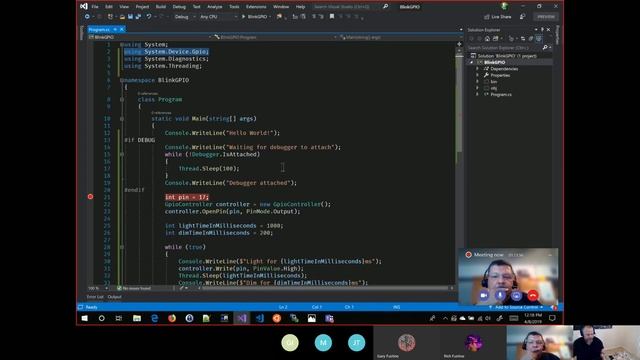This screenshot has height=360, width=640.
Task: Click the Navigate Backward toolbar icon
Action: (x=87, y=17)
